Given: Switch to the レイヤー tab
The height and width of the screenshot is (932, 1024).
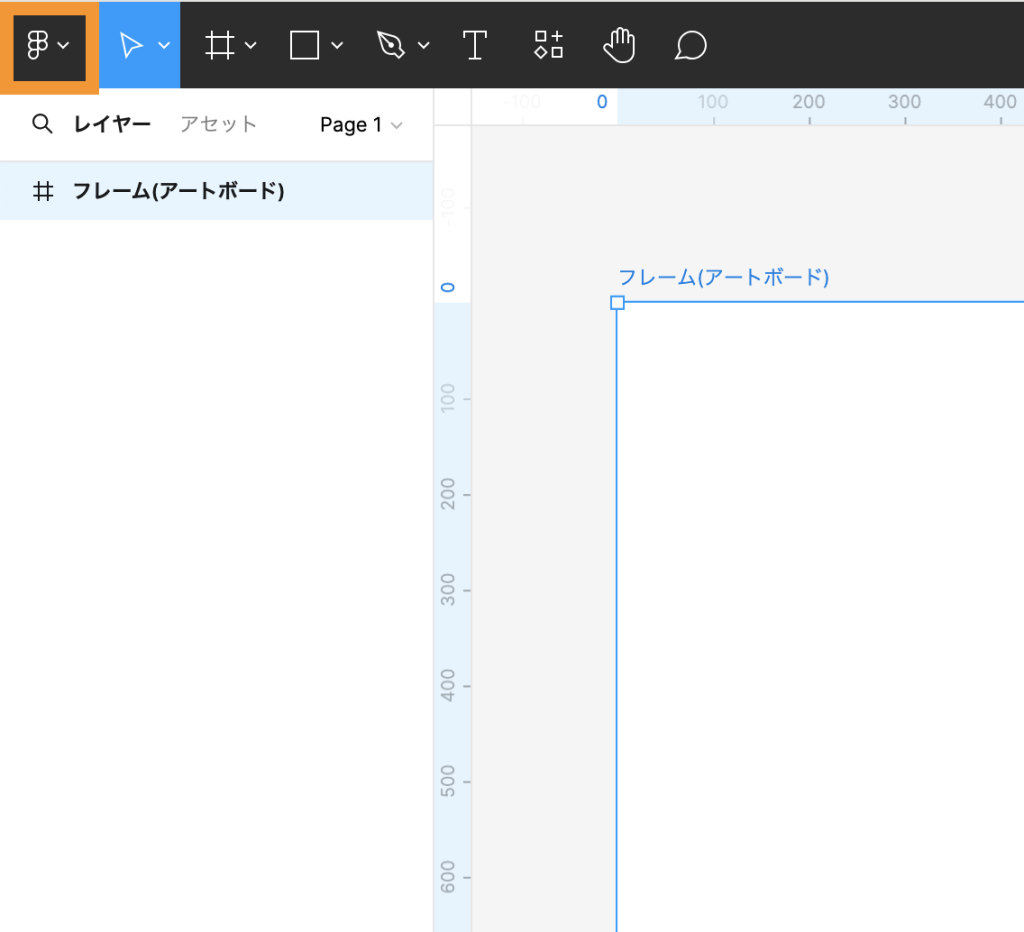Looking at the screenshot, I should (112, 124).
